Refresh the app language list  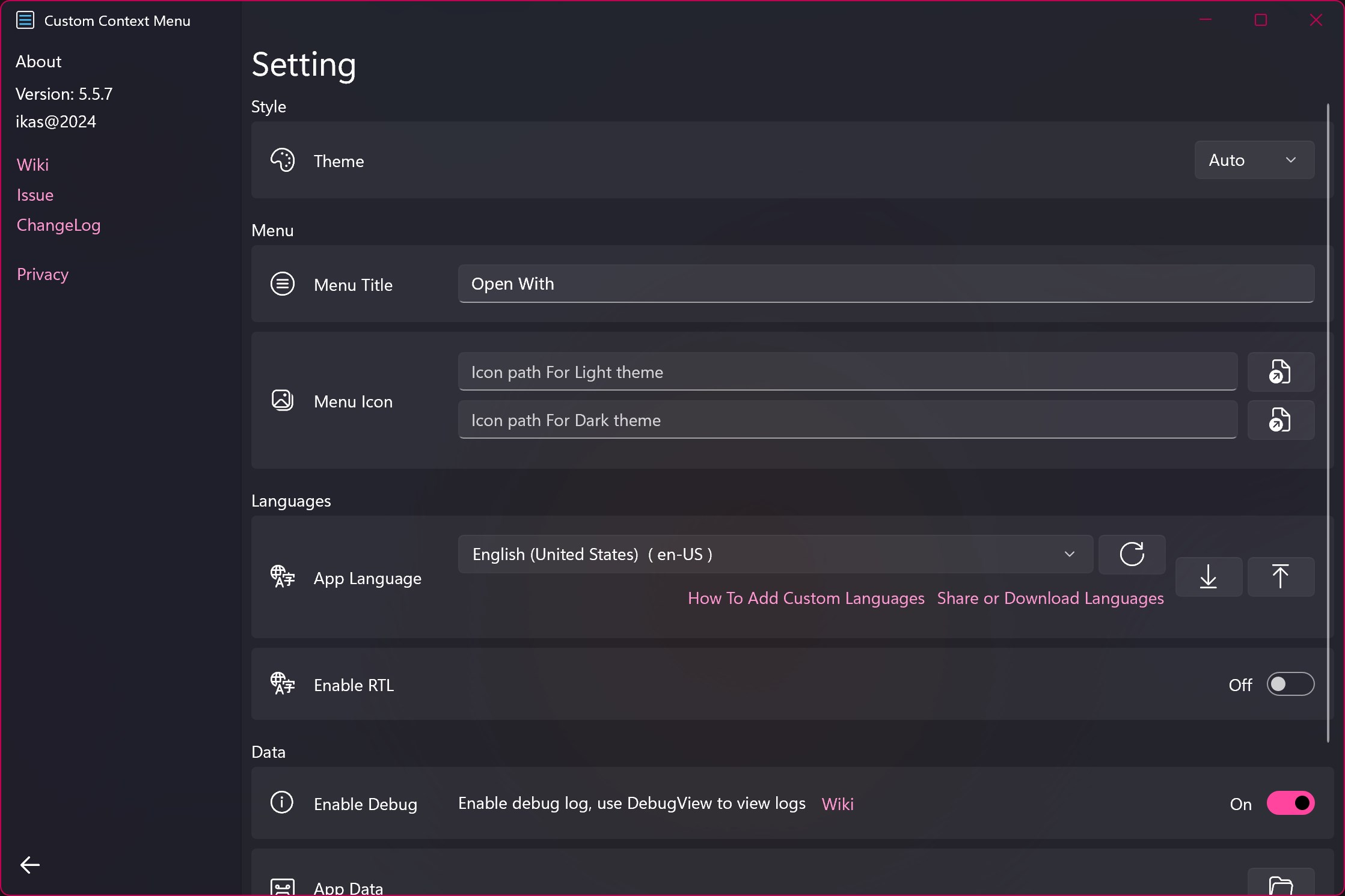[1131, 554]
